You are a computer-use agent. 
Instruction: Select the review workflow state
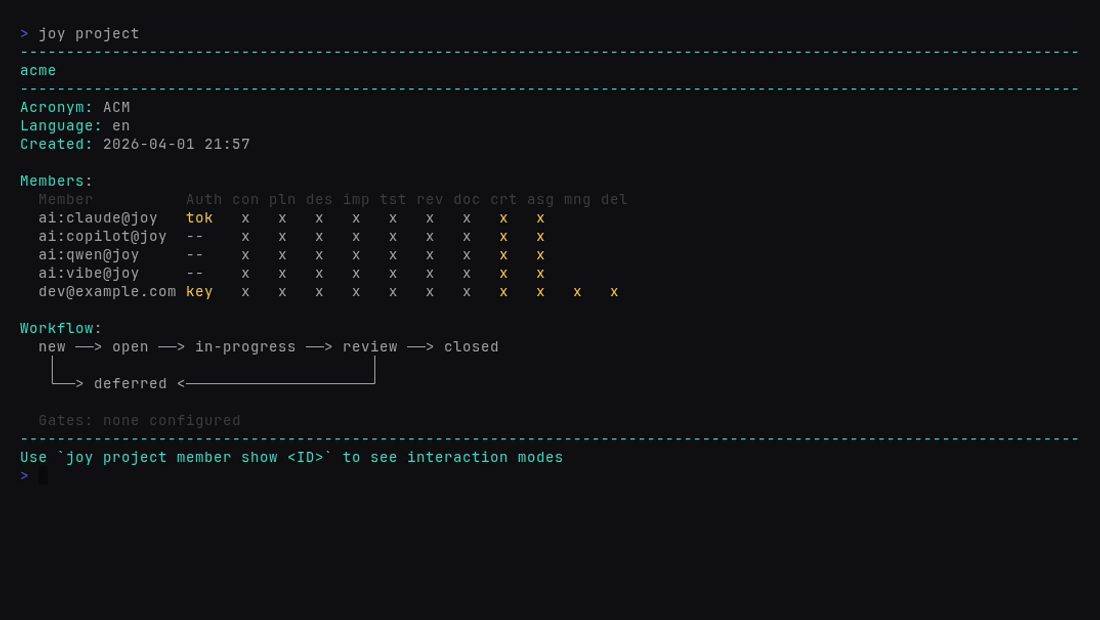pyautogui.click(x=370, y=346)
